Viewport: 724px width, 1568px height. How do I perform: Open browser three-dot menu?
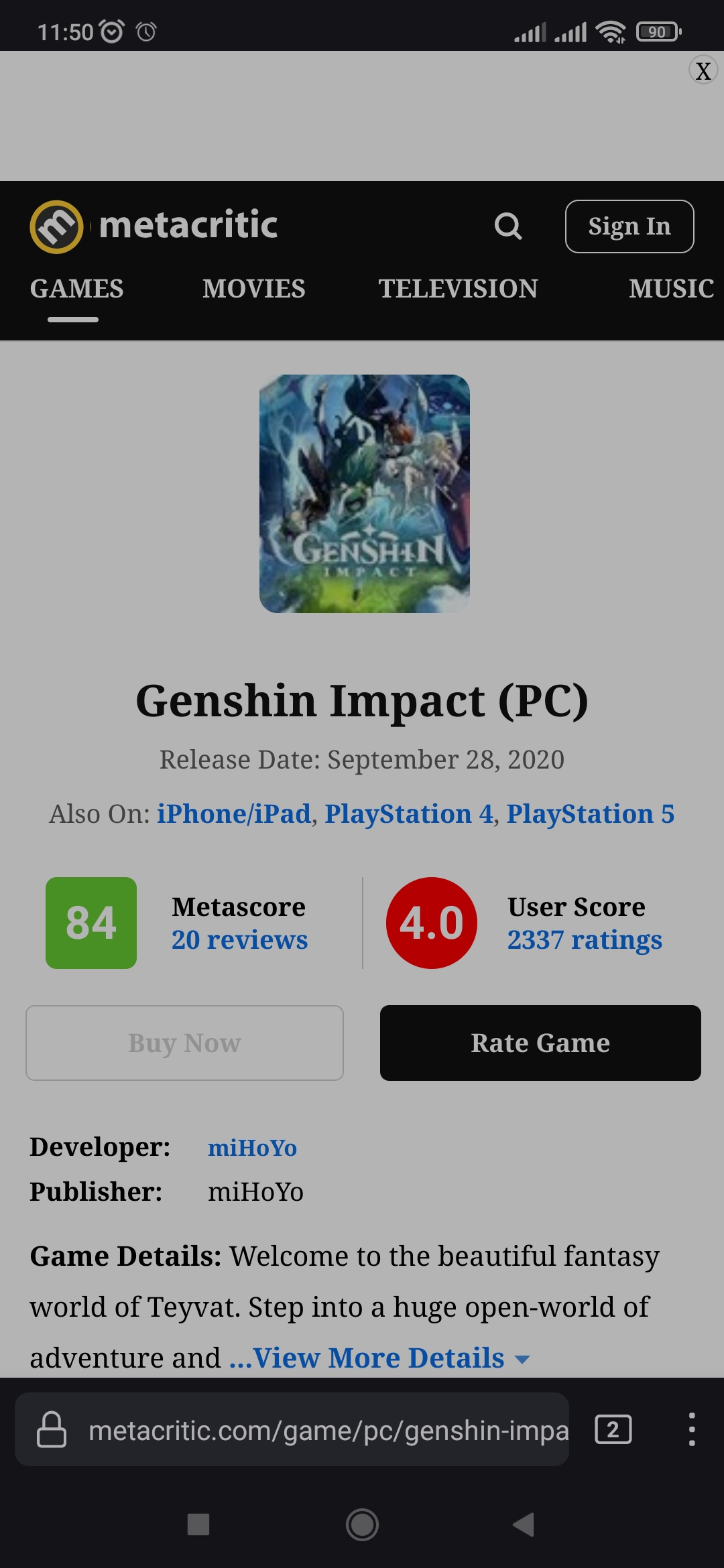pyautogui.click(x=691, y=1429)
